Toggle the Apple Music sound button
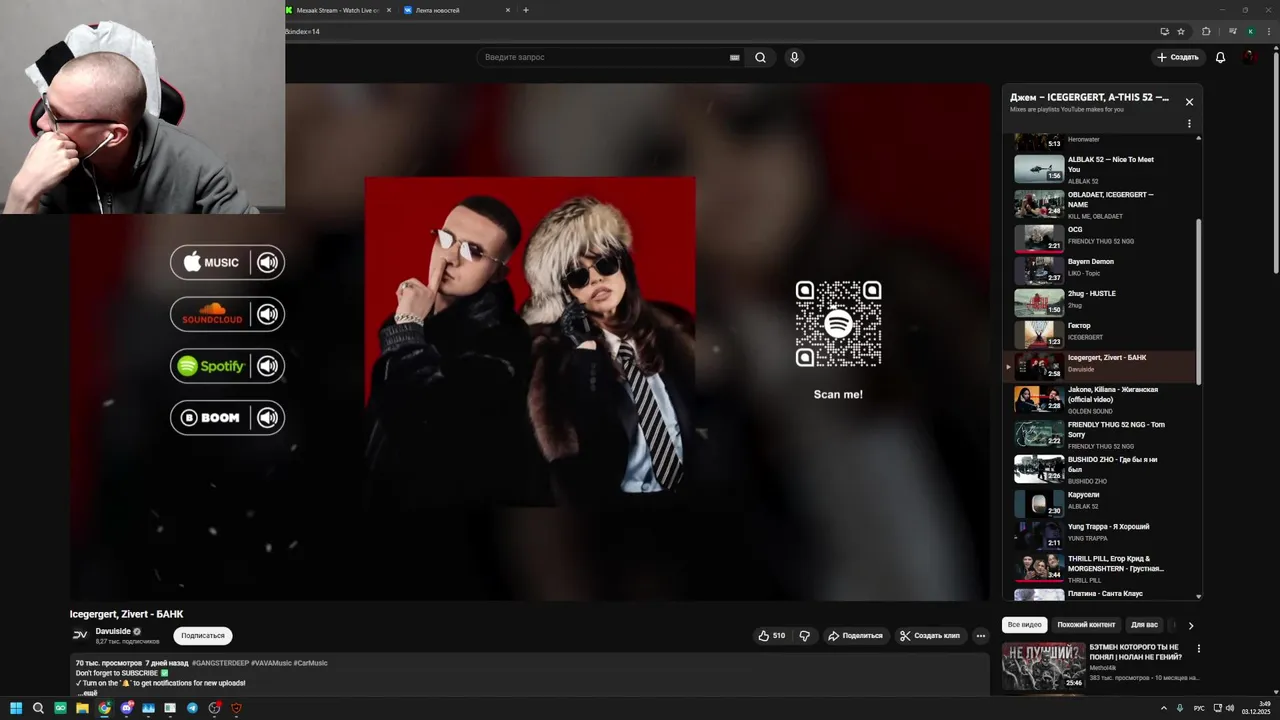Image resolution: width=1280 pixels, height=720 pixels. [x=267, y=262]
